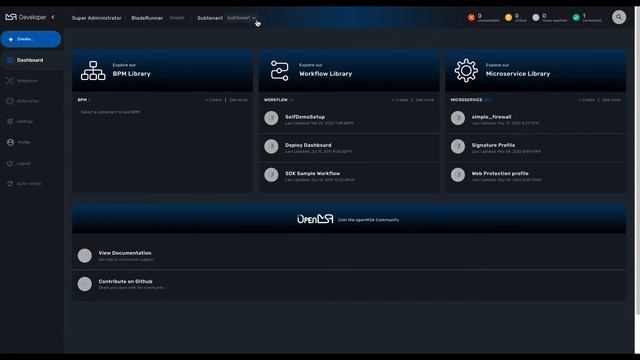Click Super Administrator in the breadcrumb
This screenshot has width=640, height=360.
click(x=97, y=18)
